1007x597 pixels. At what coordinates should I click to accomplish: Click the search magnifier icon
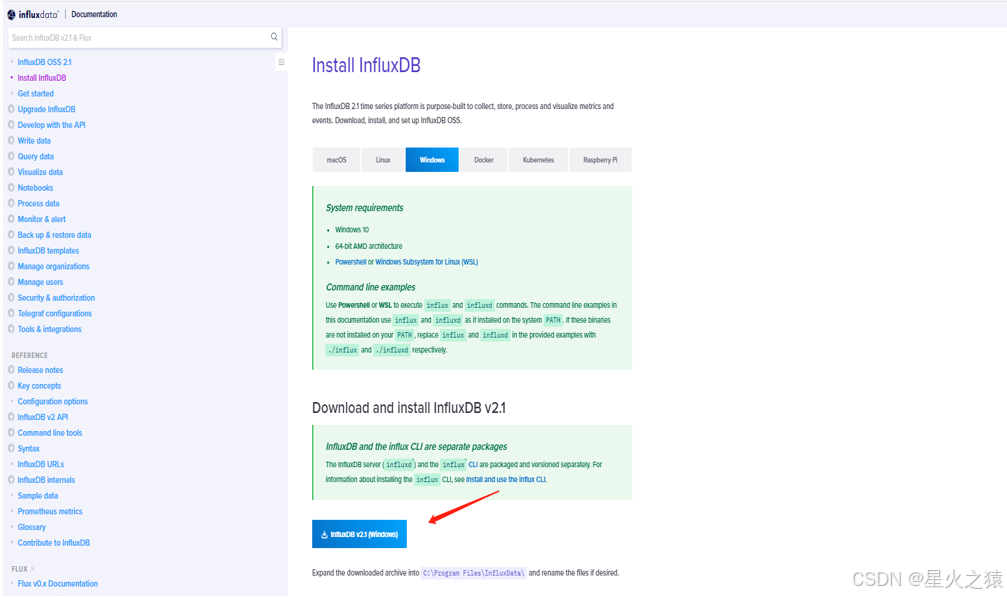(274, 37)
